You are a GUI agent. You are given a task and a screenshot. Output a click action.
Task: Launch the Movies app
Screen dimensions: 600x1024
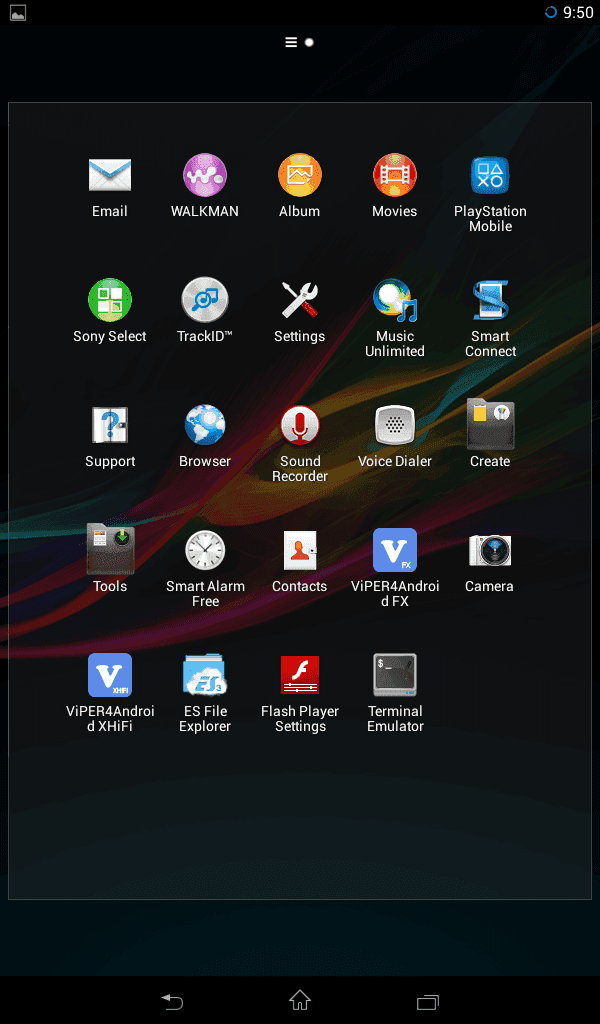(x=394, y=175)
